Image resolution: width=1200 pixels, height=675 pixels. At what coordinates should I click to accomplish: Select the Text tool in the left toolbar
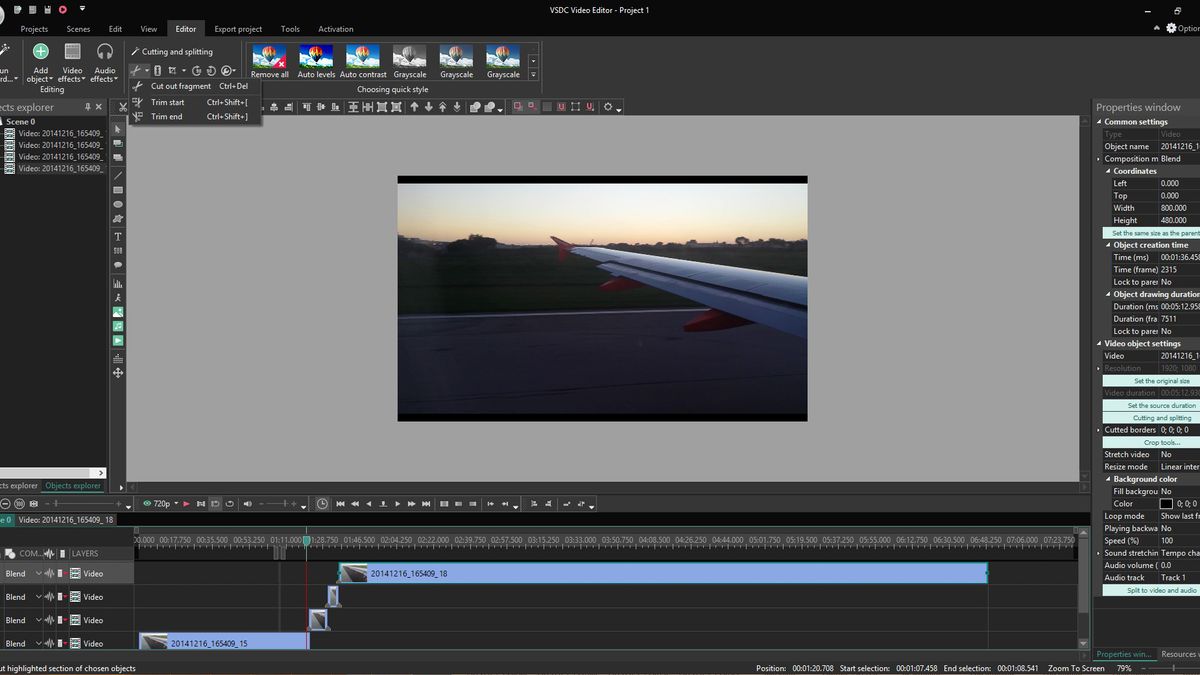pyautogui.click(x=117, y=236)
